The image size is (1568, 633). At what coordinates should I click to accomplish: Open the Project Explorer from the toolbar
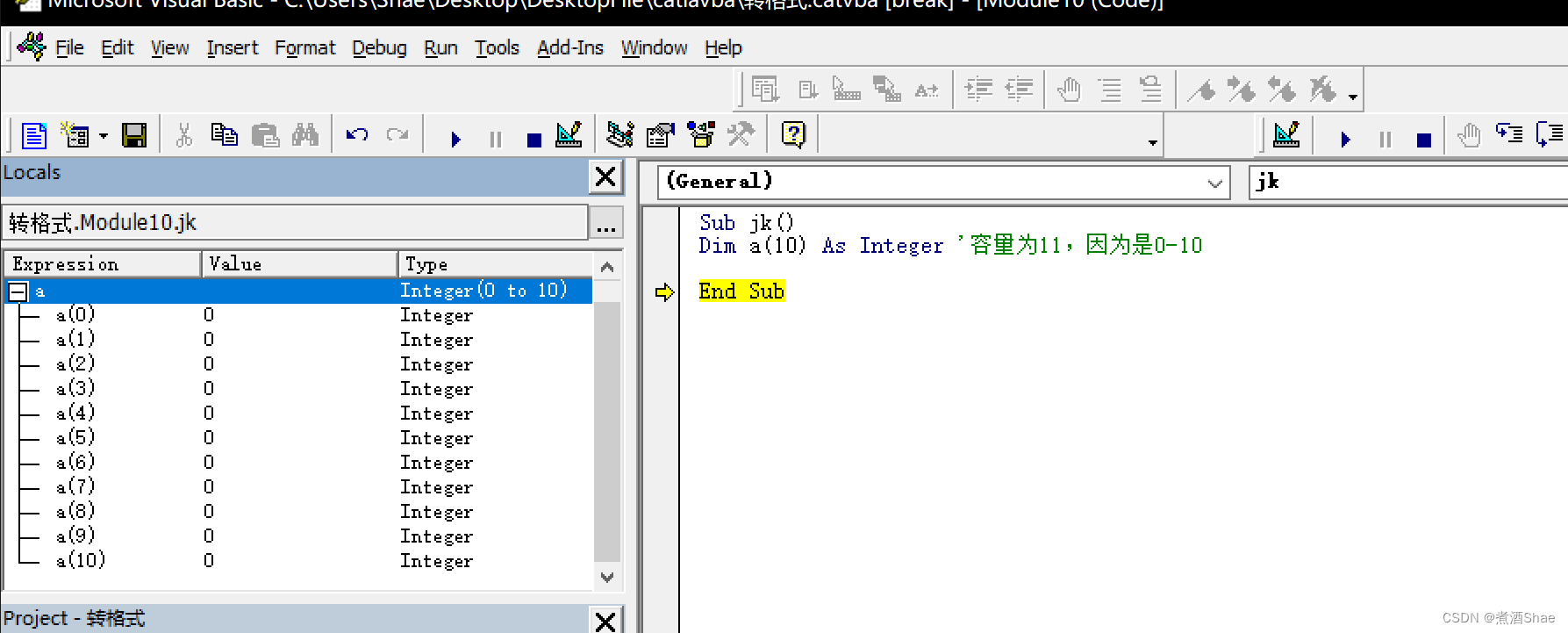point(619,135)
